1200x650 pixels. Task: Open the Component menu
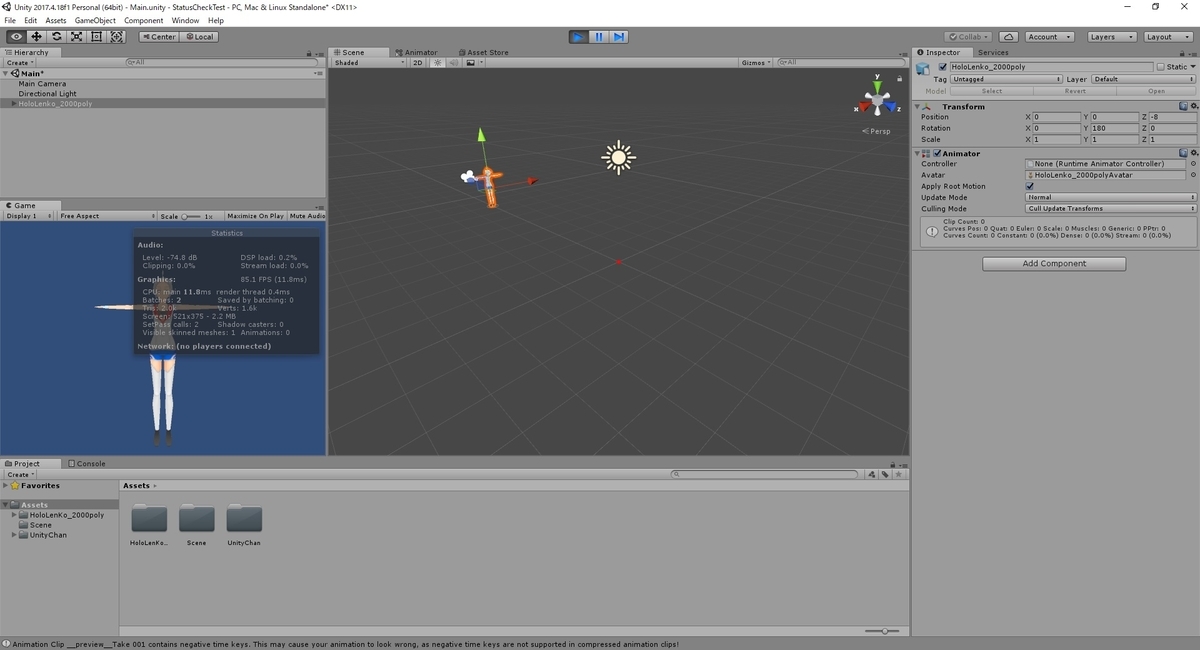144,20
